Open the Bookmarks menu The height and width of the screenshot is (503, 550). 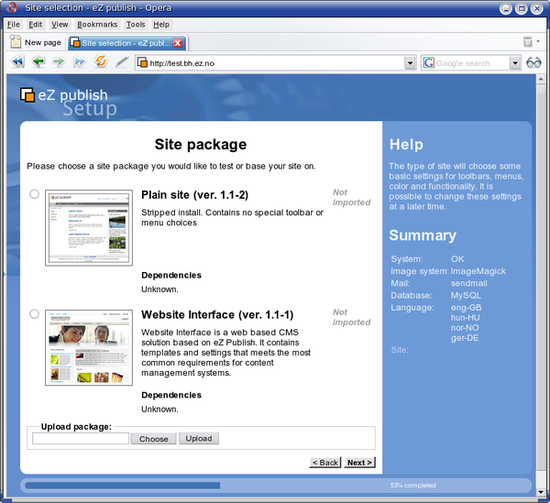pyautogui.click(x=97, y=25)
